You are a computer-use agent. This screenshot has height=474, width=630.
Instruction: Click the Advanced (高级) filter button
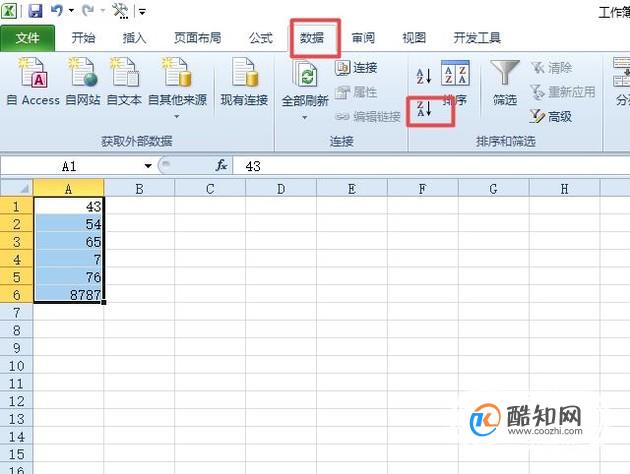(x=550, y=116)
